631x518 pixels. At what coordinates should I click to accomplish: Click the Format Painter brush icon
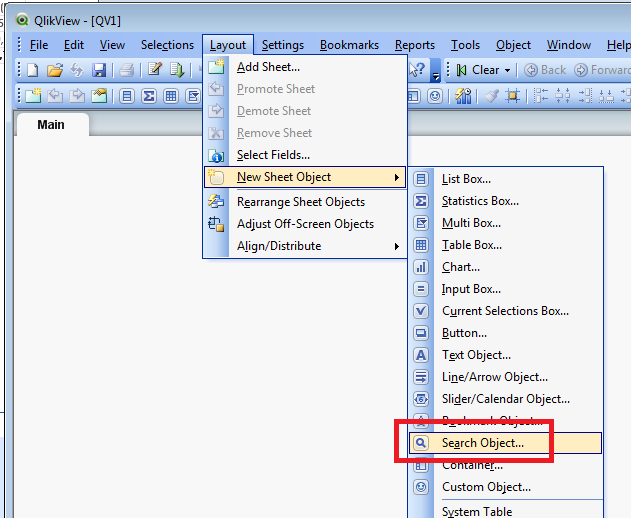[491, 96]
